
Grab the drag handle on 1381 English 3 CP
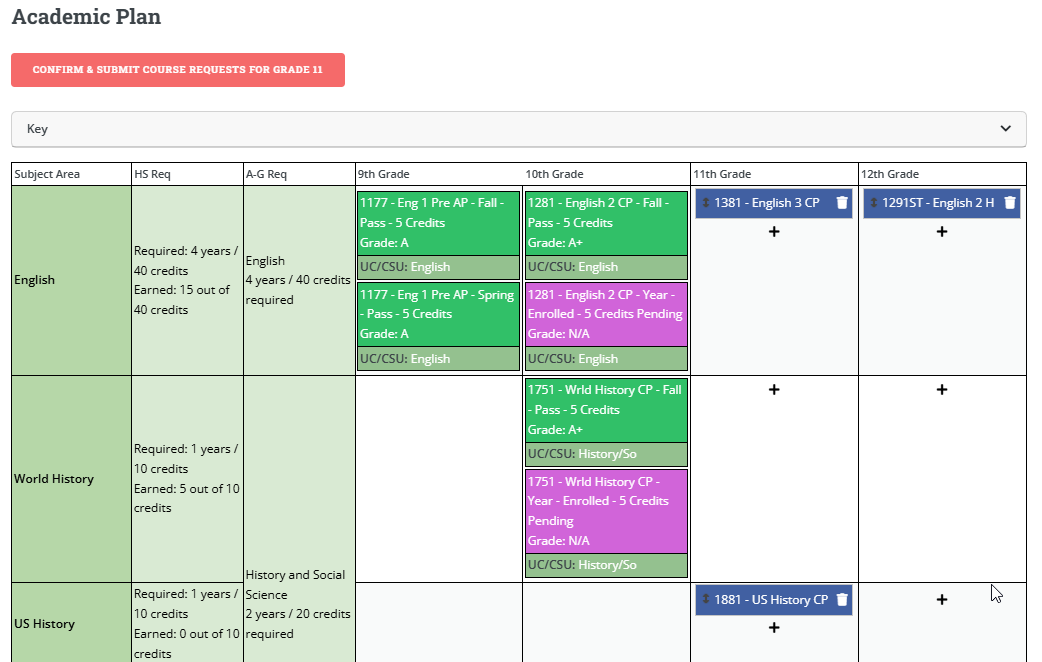click(x=705, y=203)
